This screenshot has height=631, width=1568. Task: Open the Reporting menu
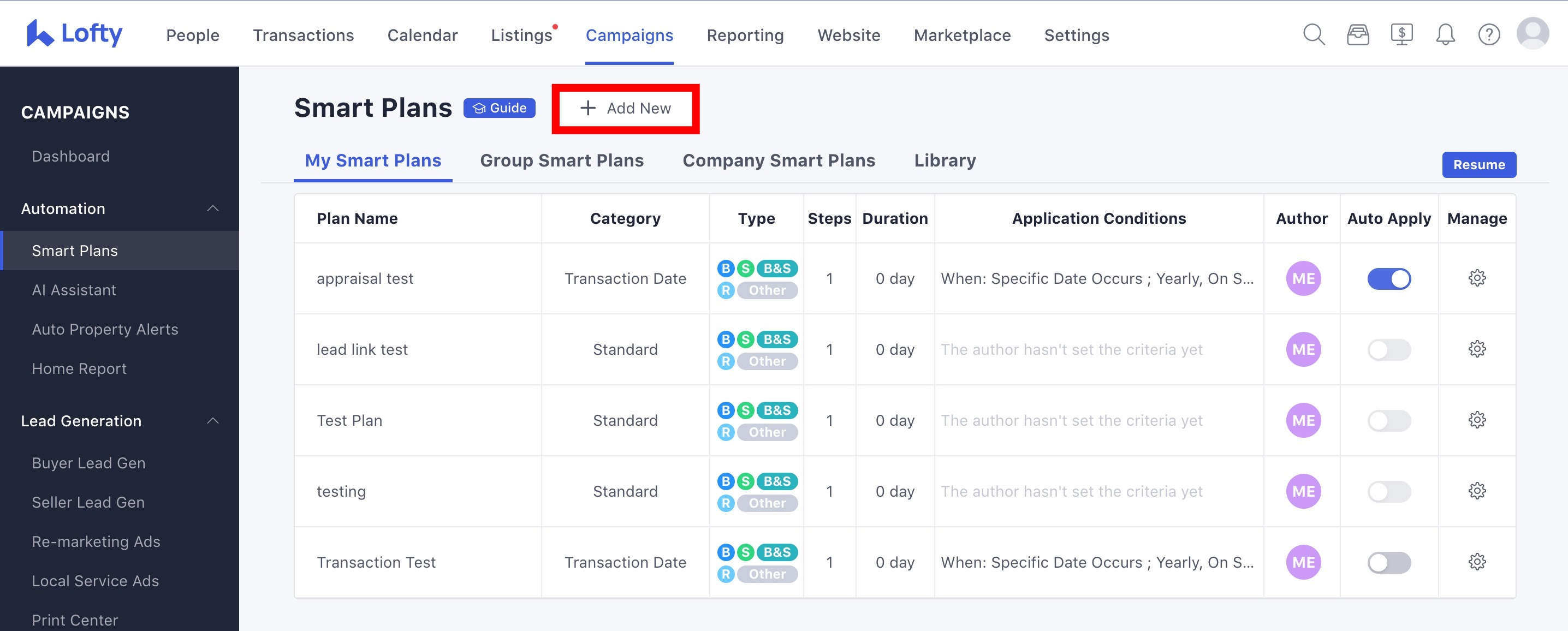pyautogui.click(x=745, y=35)
